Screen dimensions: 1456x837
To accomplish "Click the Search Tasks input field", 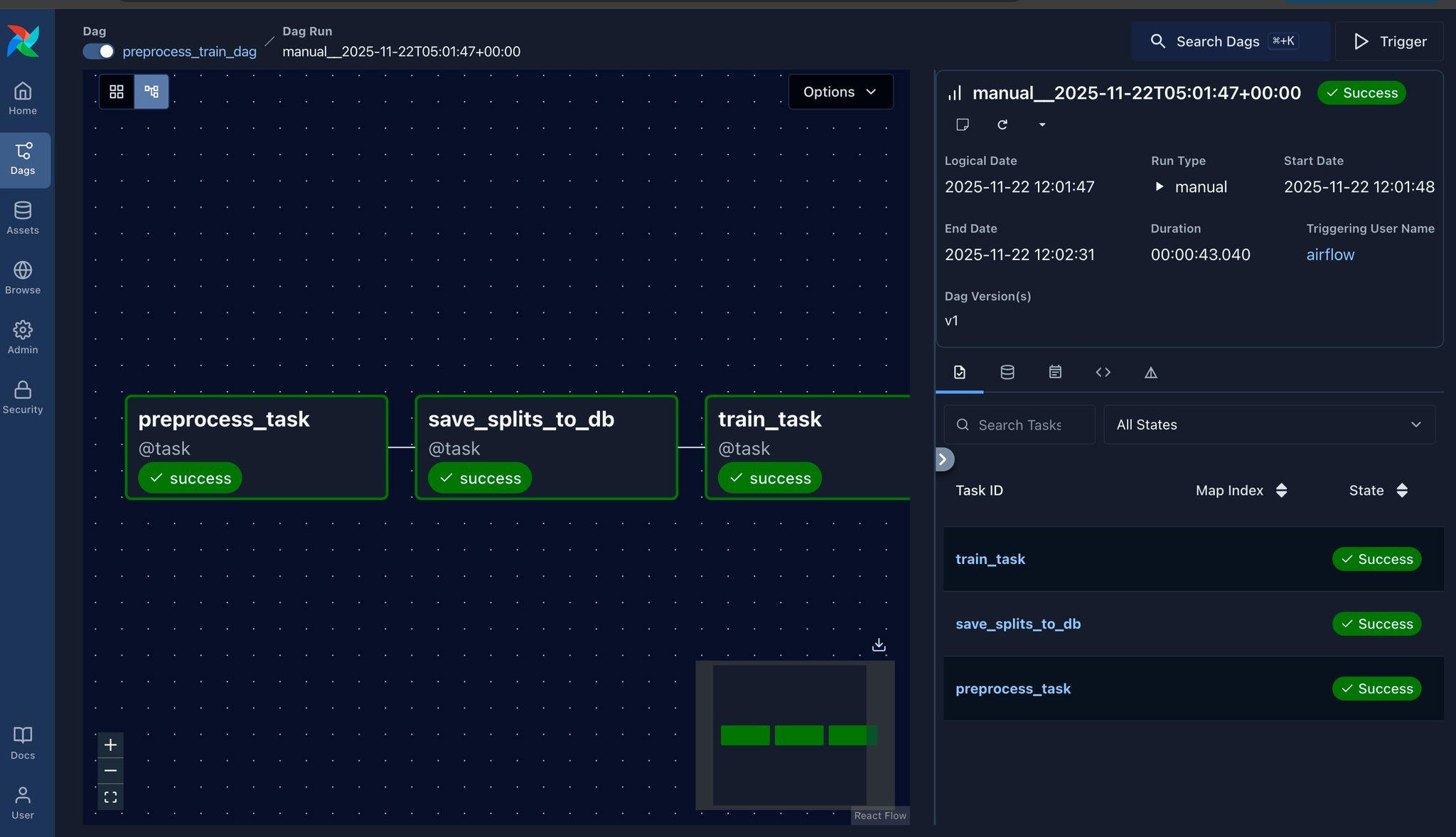I will 1019,425.
